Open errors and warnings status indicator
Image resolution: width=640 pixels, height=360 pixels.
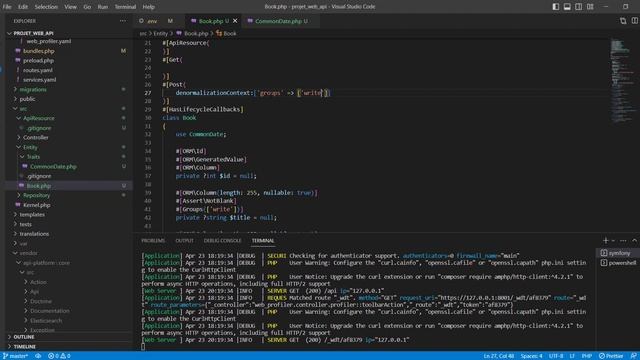59,356
